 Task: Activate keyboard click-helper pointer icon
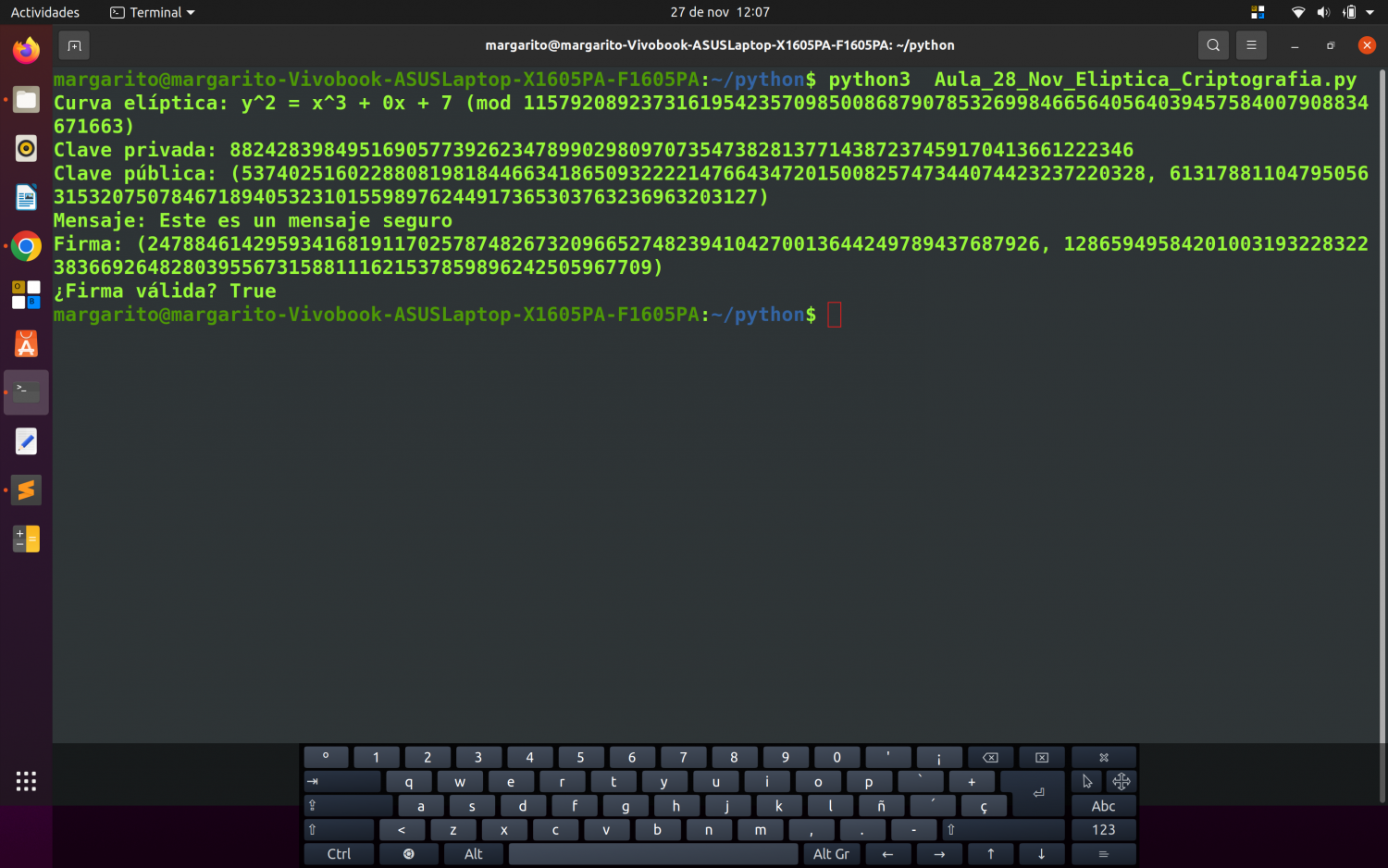point(1086,781)
